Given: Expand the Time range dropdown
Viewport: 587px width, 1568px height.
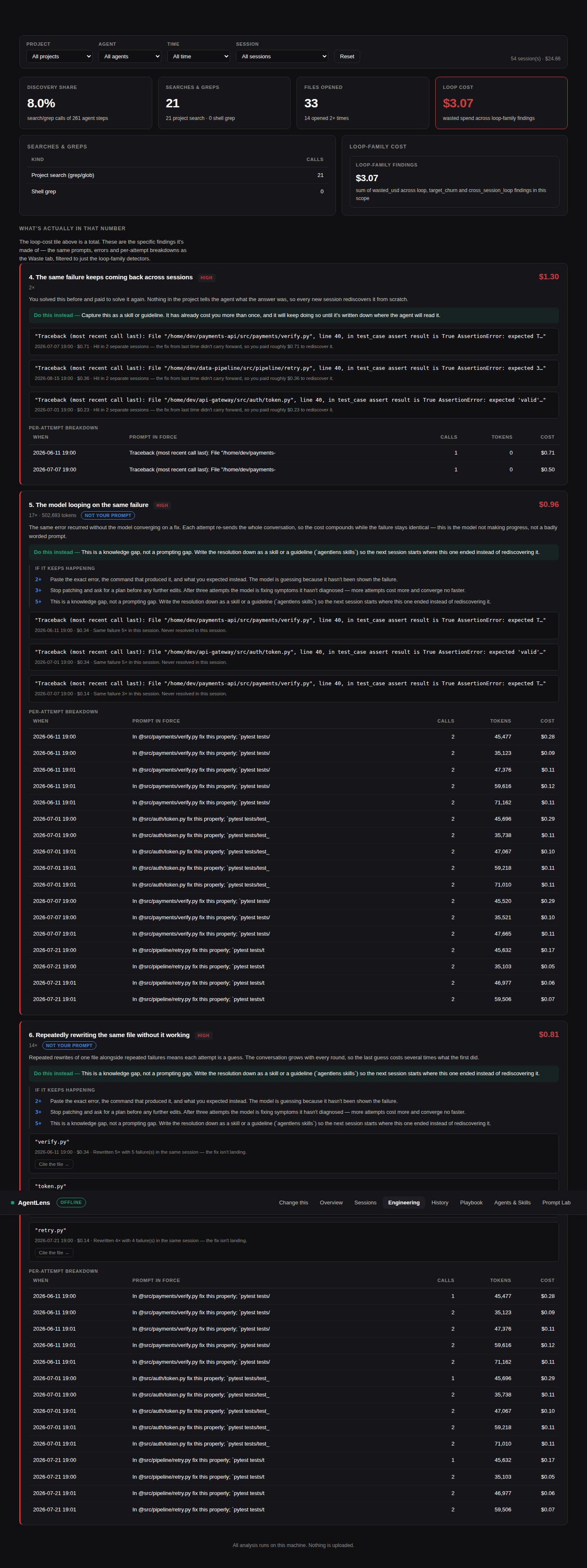Looking at the screenshot, I should coord(198,57).
